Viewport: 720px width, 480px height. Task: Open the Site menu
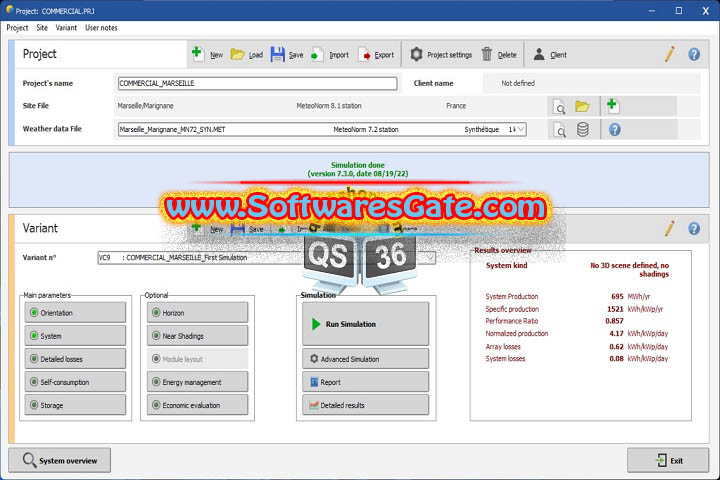coord(42,28)
